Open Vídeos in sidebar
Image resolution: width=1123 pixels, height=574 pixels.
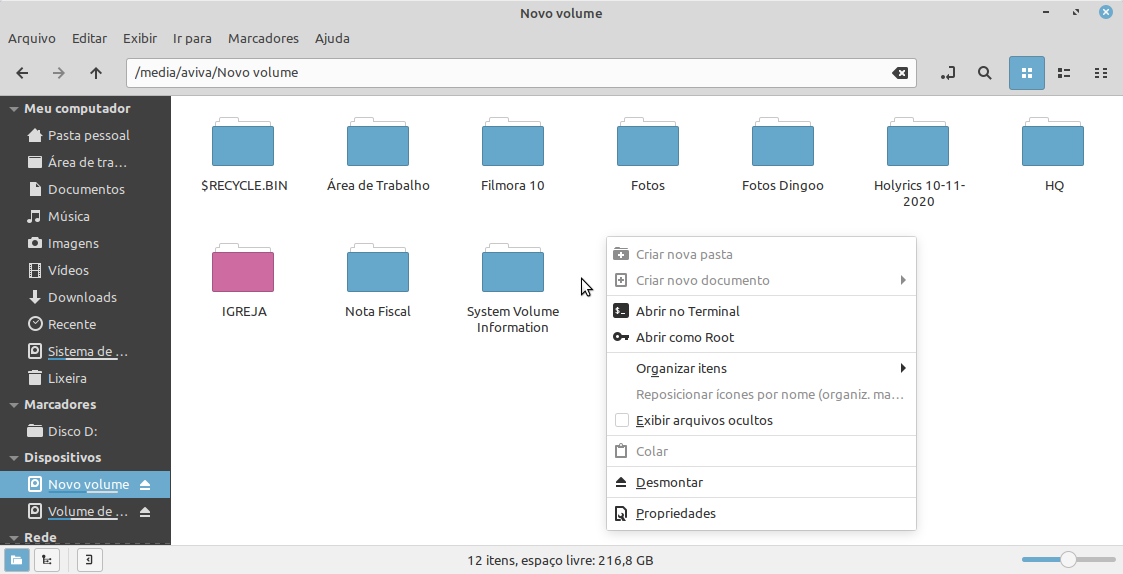pyautogui.click(x=85, y=270)
